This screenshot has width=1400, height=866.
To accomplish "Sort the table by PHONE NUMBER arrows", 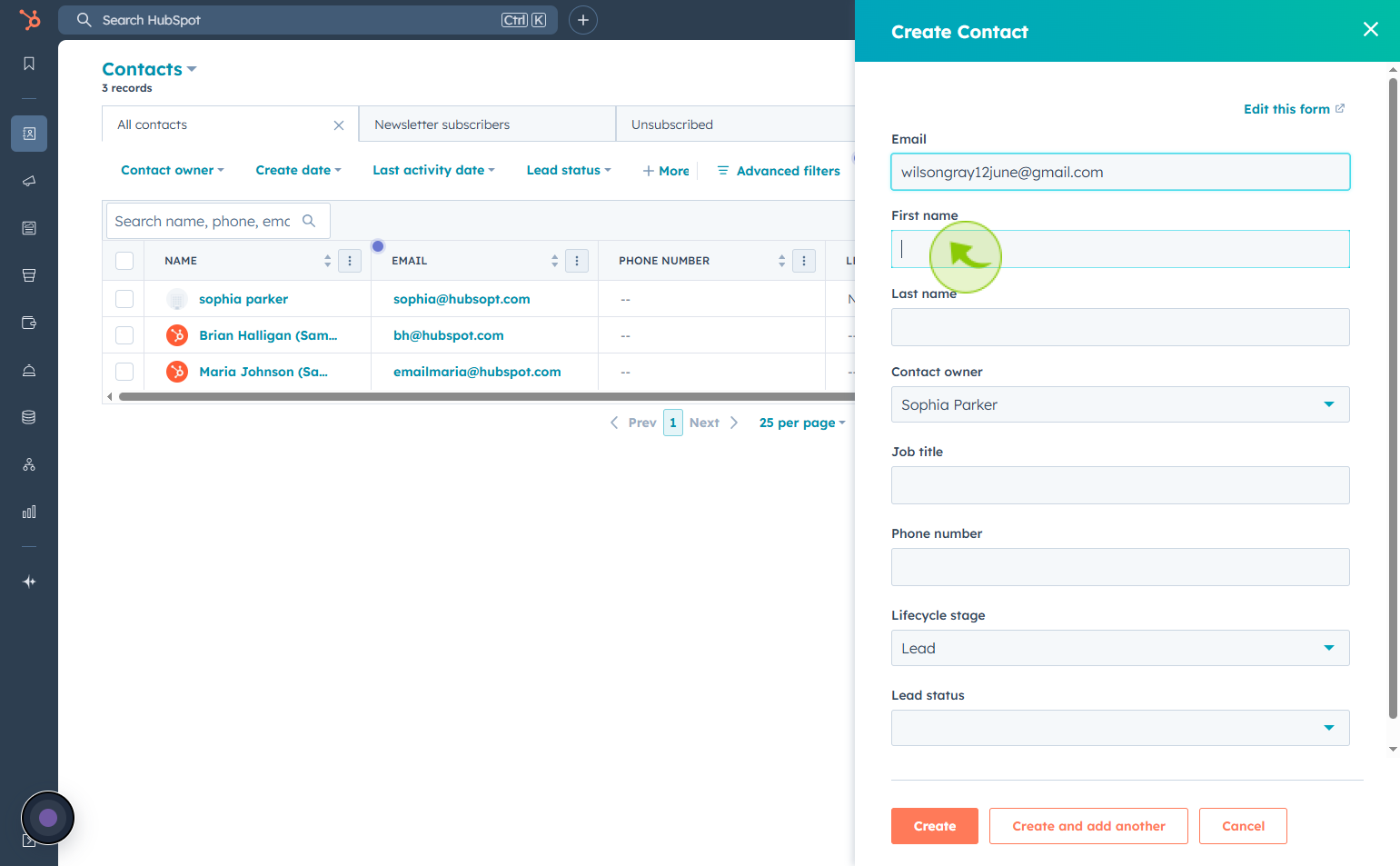I will coord(782,261).
